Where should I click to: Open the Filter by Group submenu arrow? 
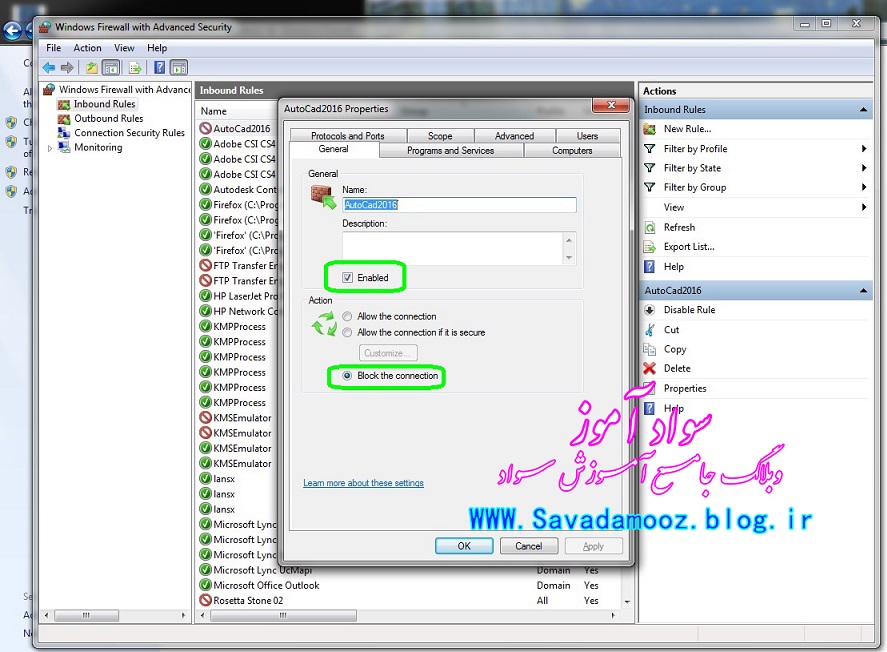click(864, 187)
